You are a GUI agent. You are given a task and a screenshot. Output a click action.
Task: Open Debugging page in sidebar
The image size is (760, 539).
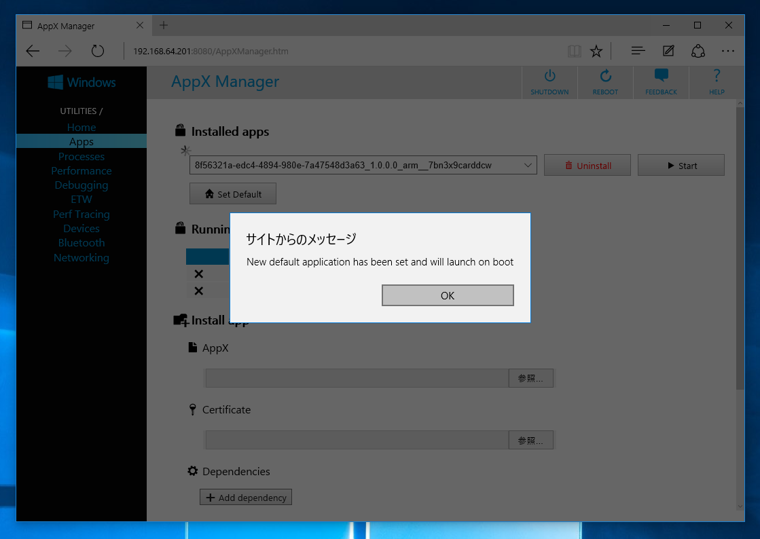[81, 185]
